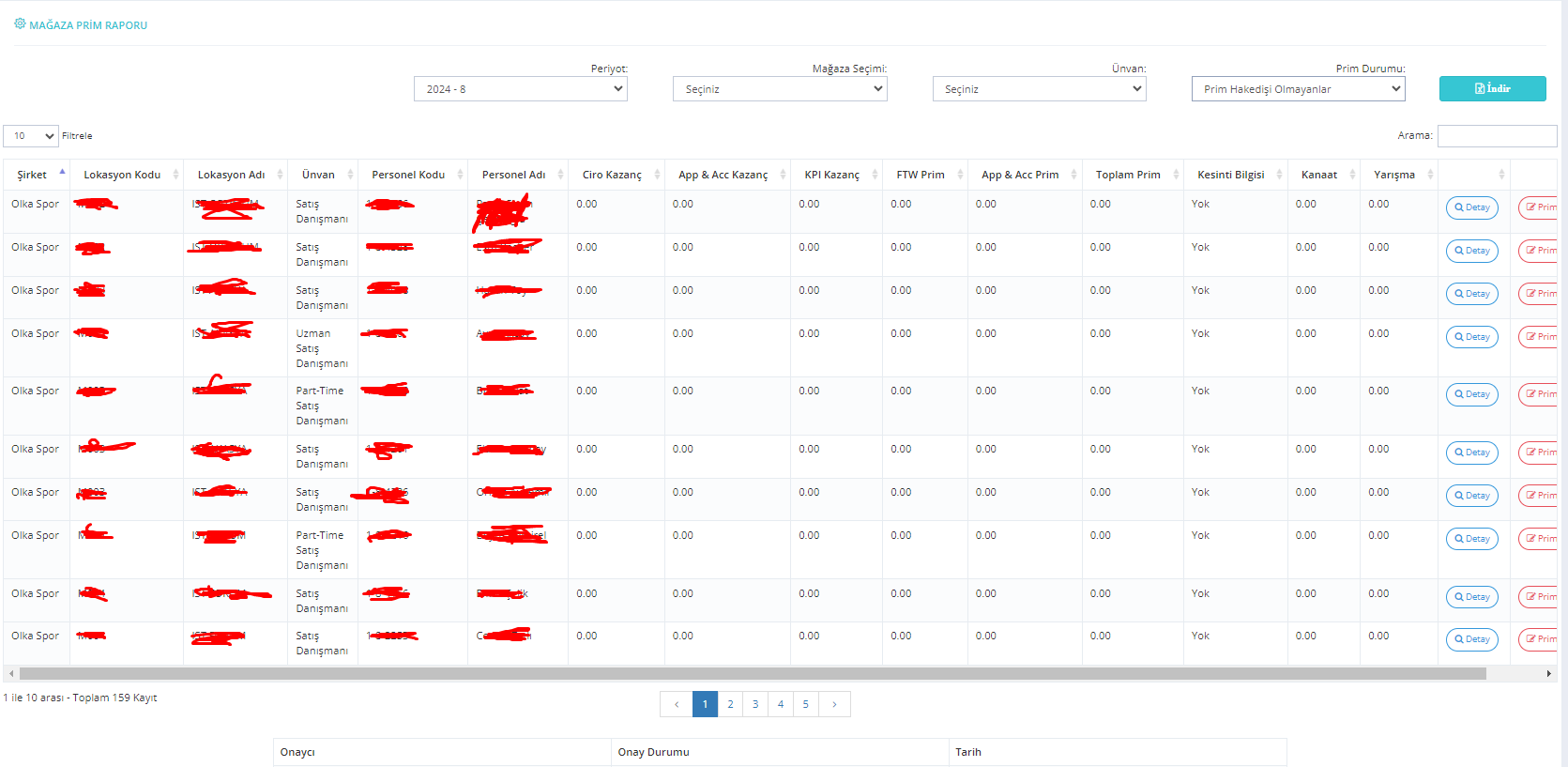
Task: Sort table by KPI Kazanç column
Action: point(836,175)
